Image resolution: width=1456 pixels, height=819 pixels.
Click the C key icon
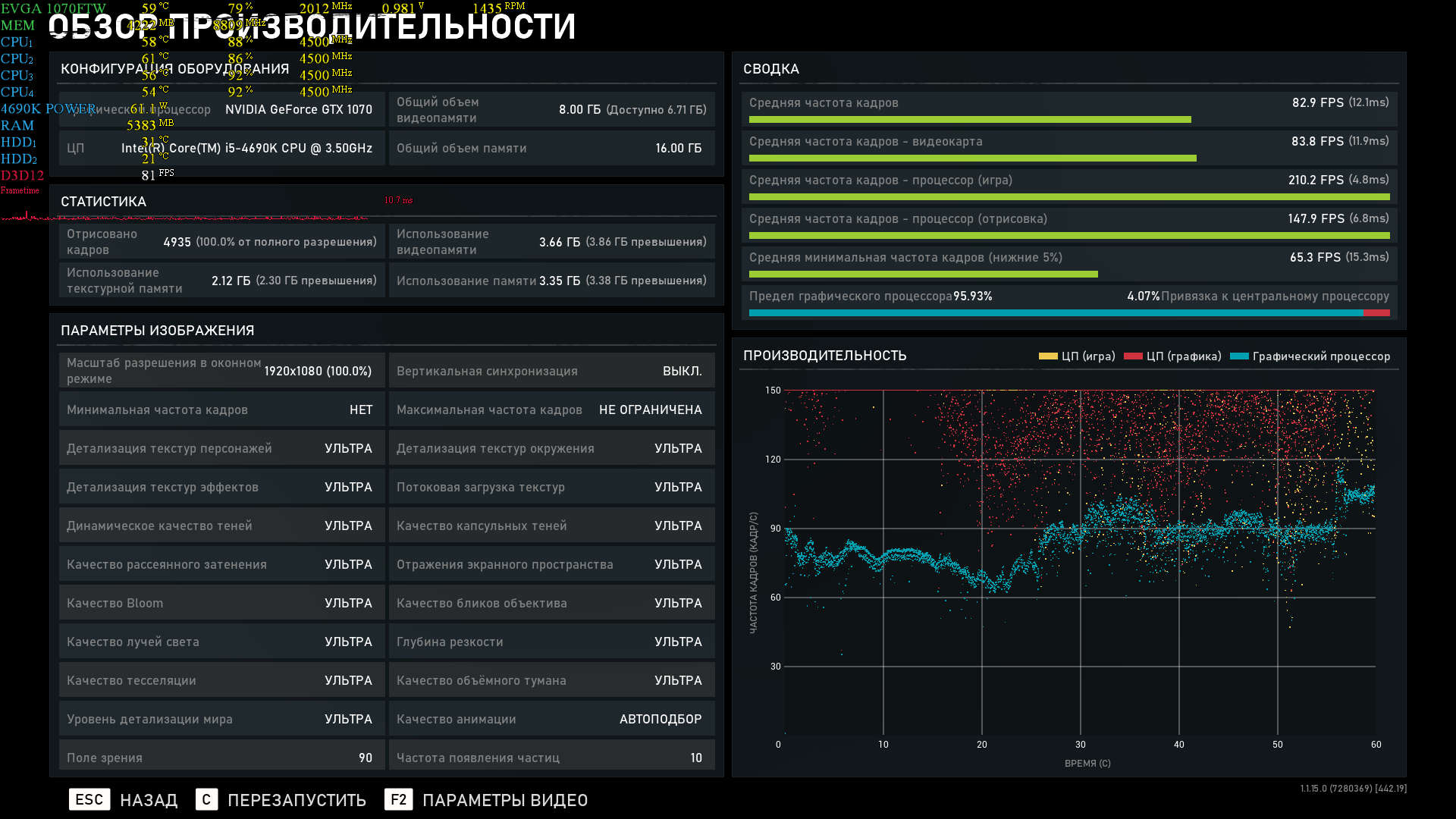click(x=206, y=799)
